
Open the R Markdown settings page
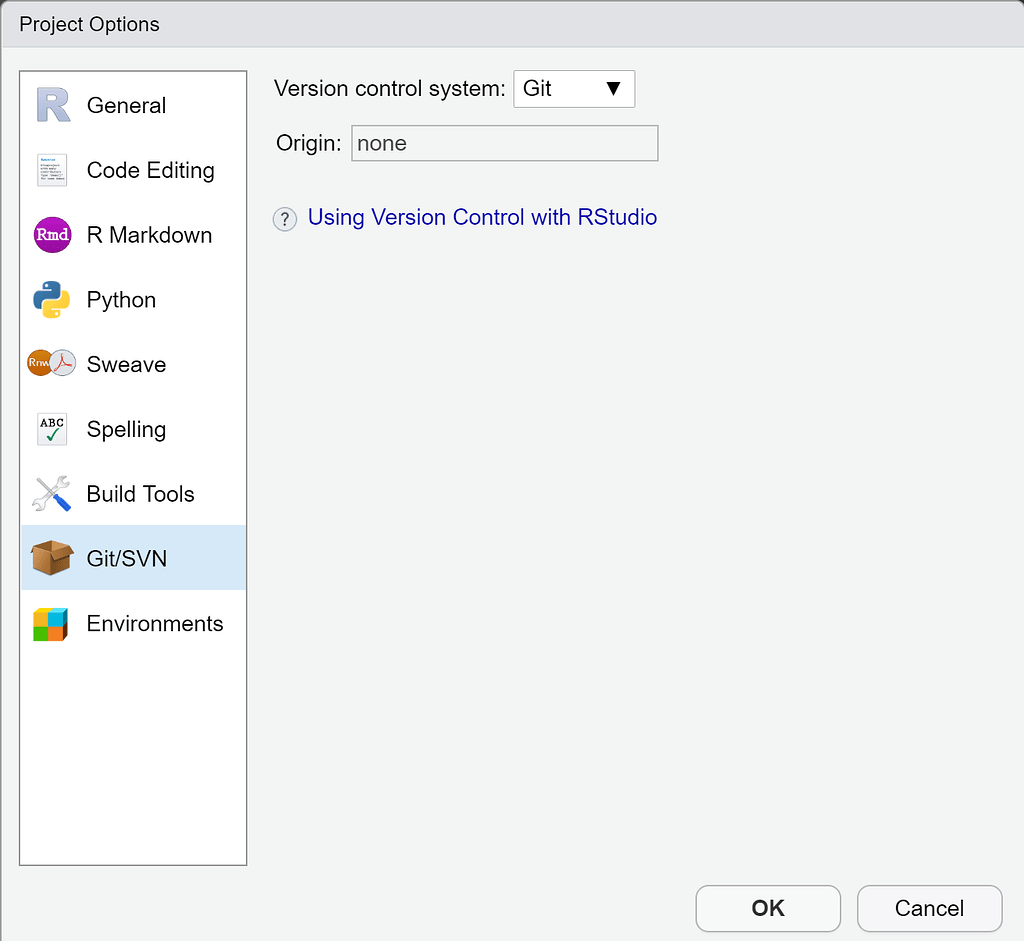pos(148,234)
